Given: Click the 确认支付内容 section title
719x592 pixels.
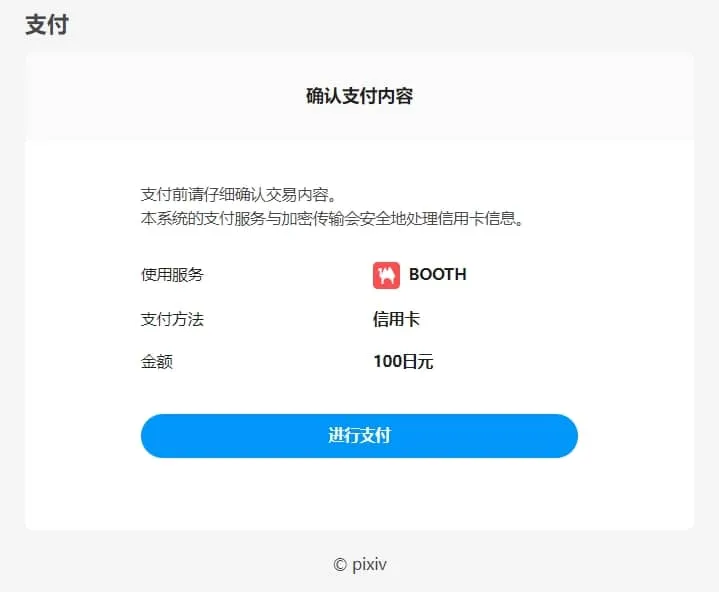Looking at the screenshot, I should [x=360, y=96].
